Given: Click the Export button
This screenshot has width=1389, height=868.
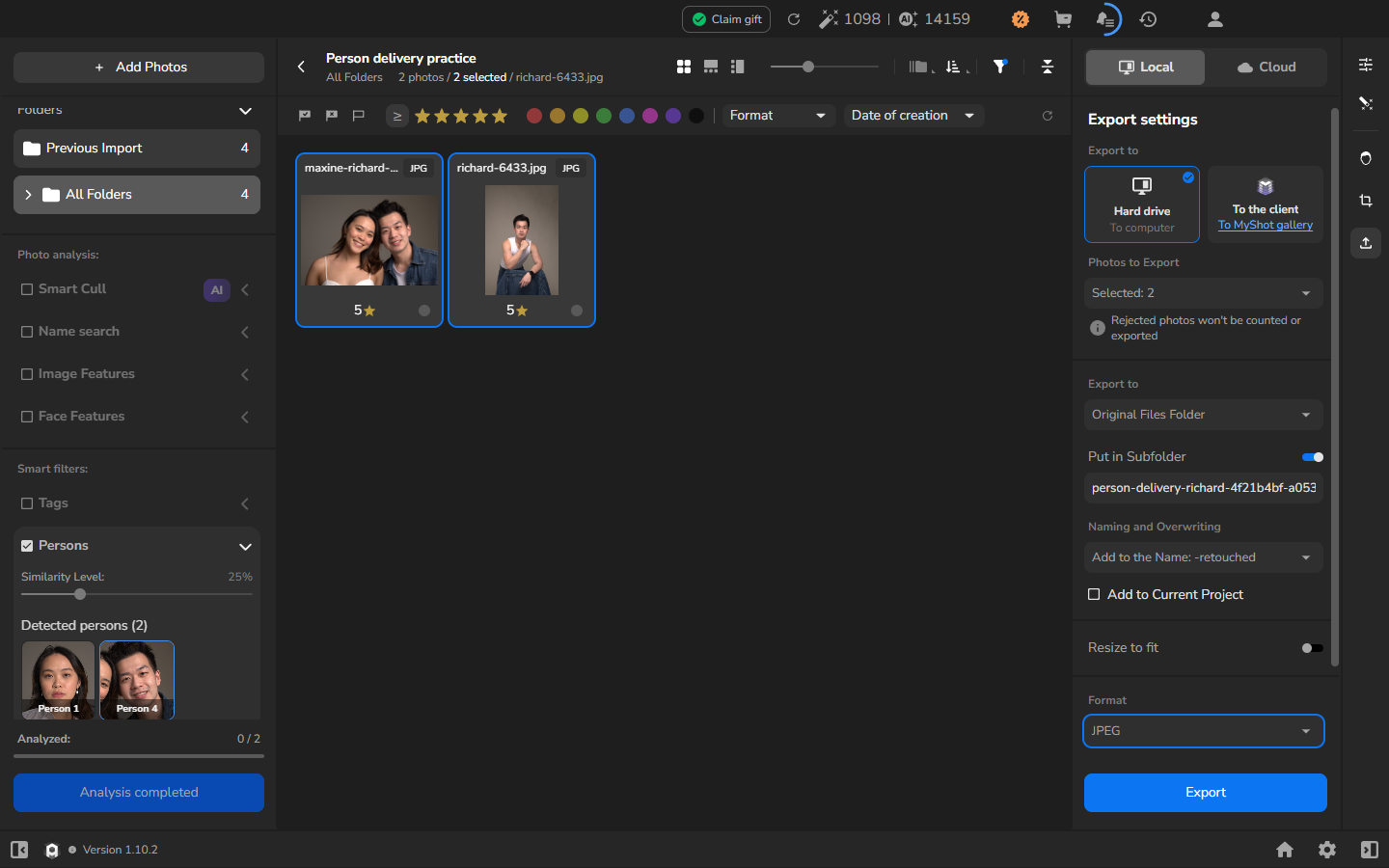Looking at the screenshot, I should pos(1206,793).
